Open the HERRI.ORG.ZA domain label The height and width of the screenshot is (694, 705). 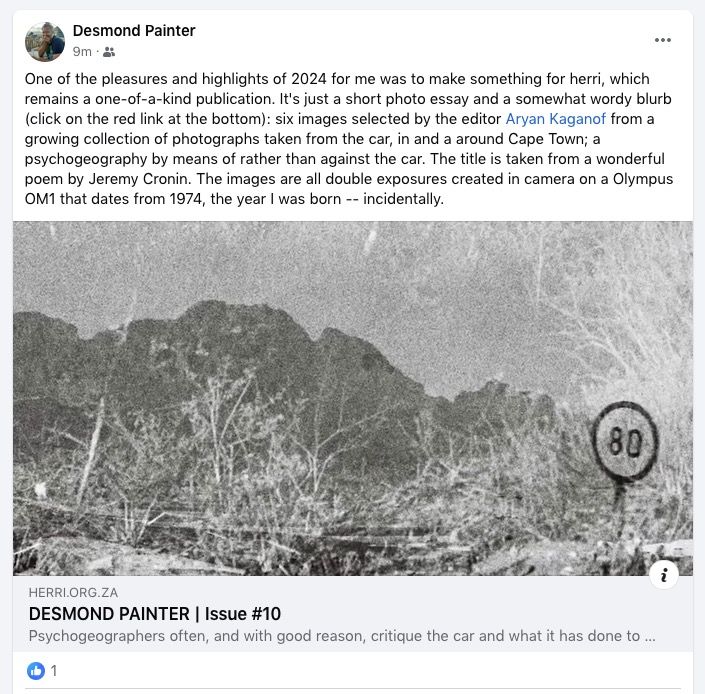pyautogui.click(x=73, y=592)
